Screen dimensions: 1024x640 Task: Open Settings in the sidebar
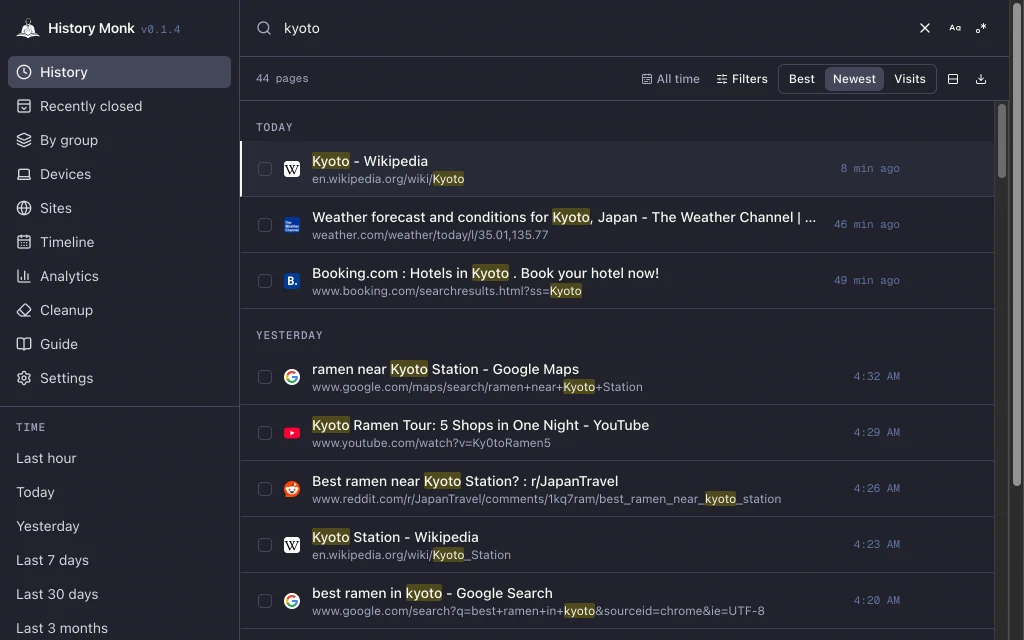(x=120, y=378)
